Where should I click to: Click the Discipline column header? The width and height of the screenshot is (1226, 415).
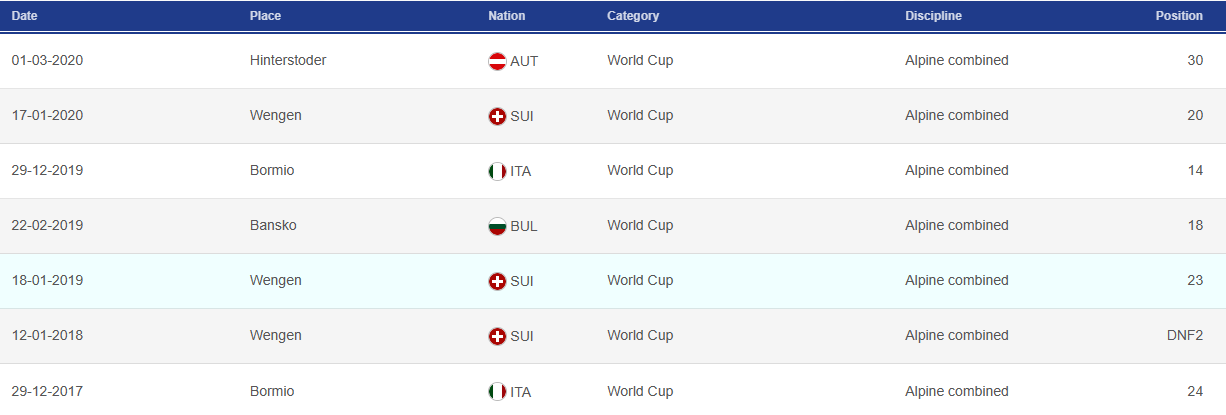[x=934, y=16]
